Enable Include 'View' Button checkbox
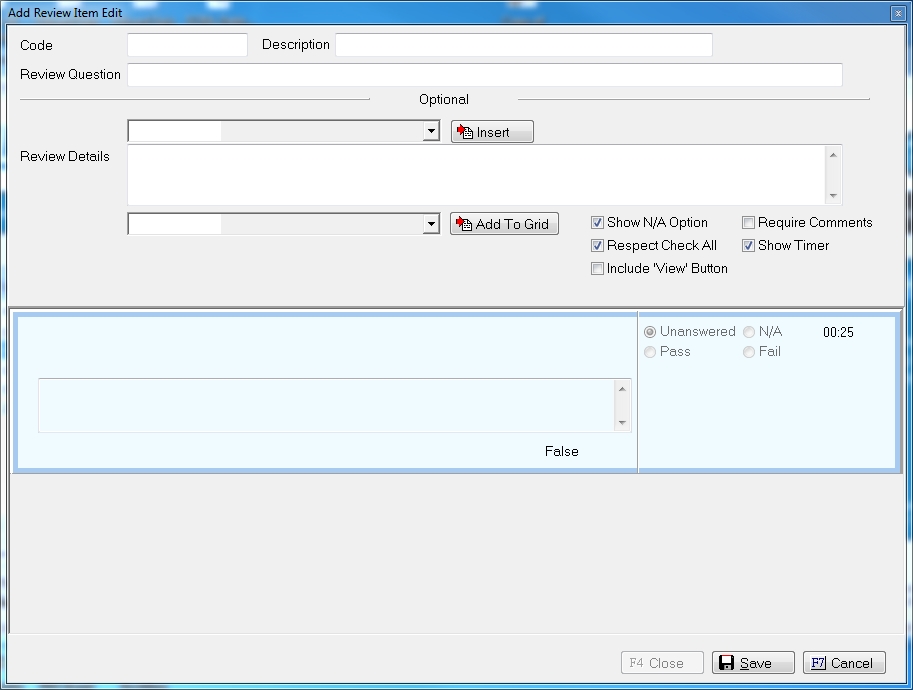The width and height of the screenshot is (913, 690). pos(598,269)
